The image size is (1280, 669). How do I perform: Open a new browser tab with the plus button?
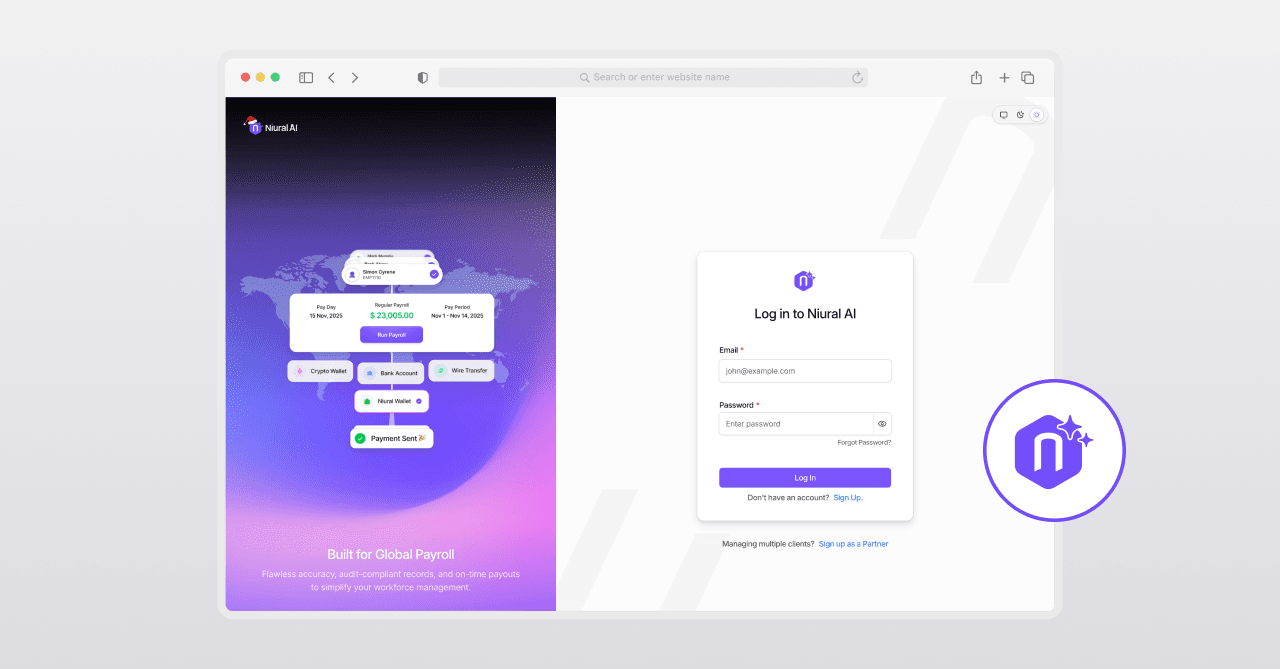tap(1004, 77)
